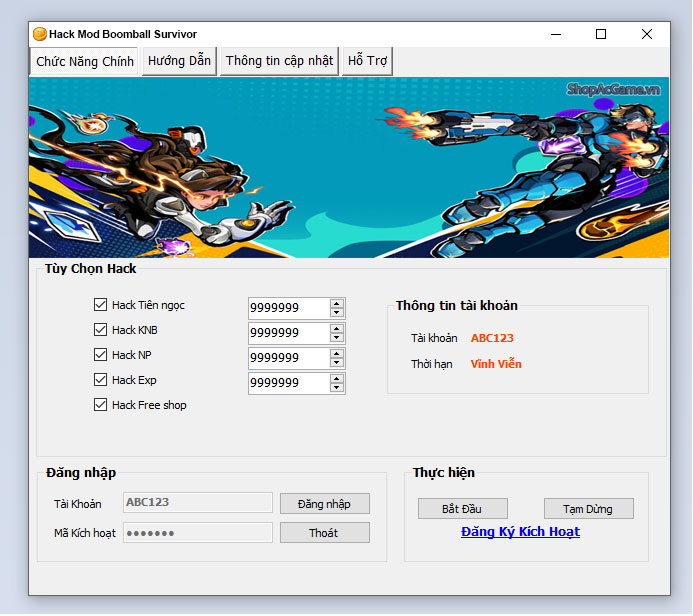Open the Hướng Dẫn tab
Viewport: 693px width, 616px height.
coord(179,61)
